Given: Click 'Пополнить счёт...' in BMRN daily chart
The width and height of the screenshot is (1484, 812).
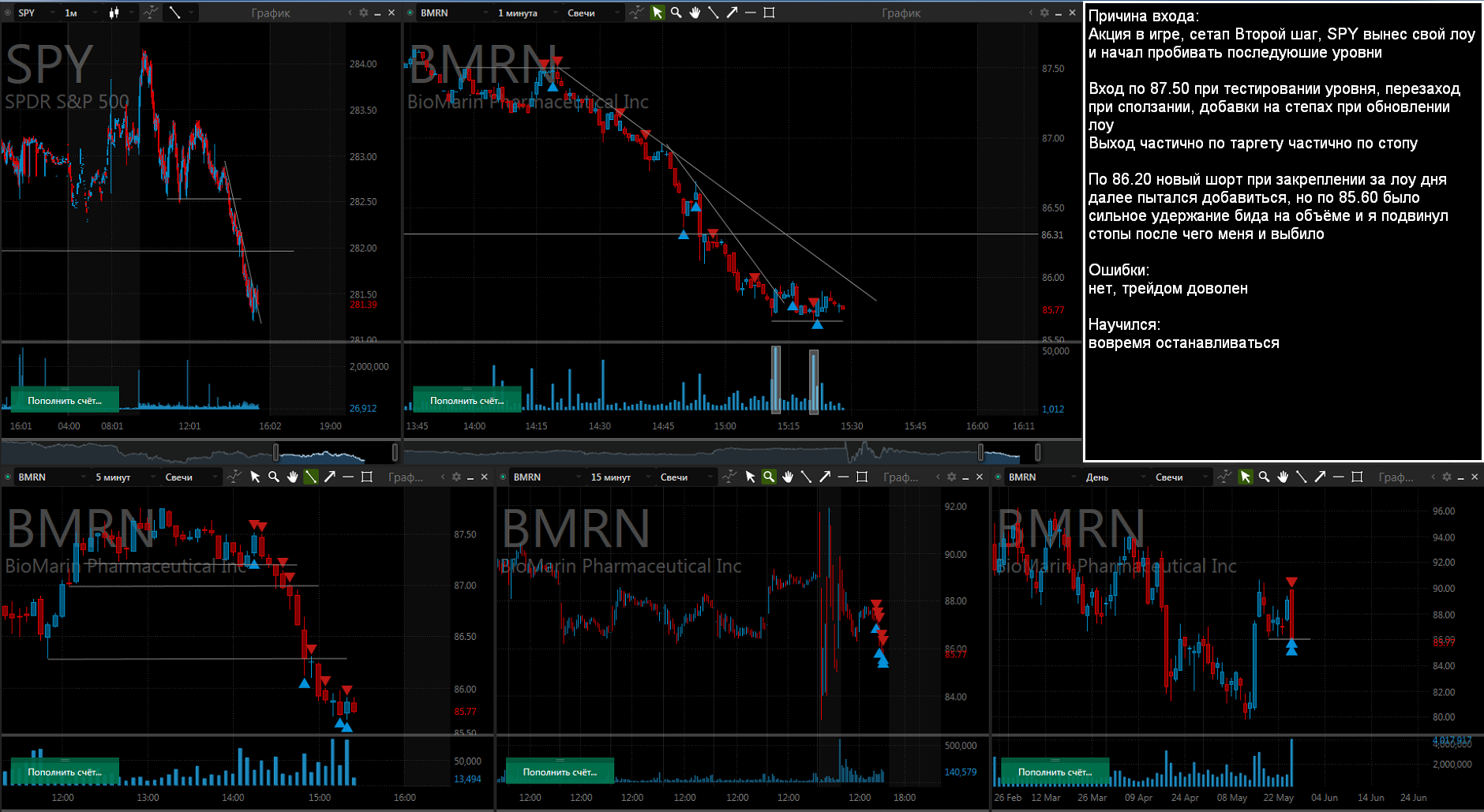Looking at the screenshot, I should [1055, 772].
